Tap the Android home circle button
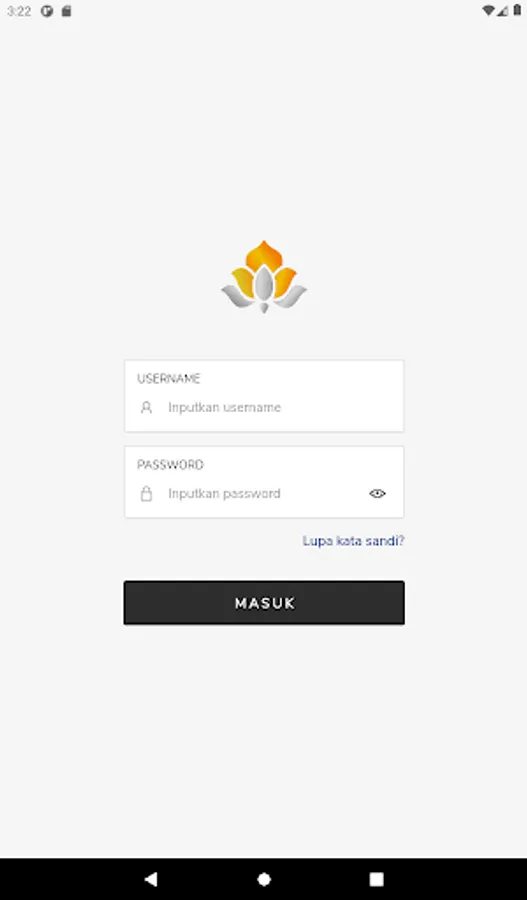 (x=264, y=879)
